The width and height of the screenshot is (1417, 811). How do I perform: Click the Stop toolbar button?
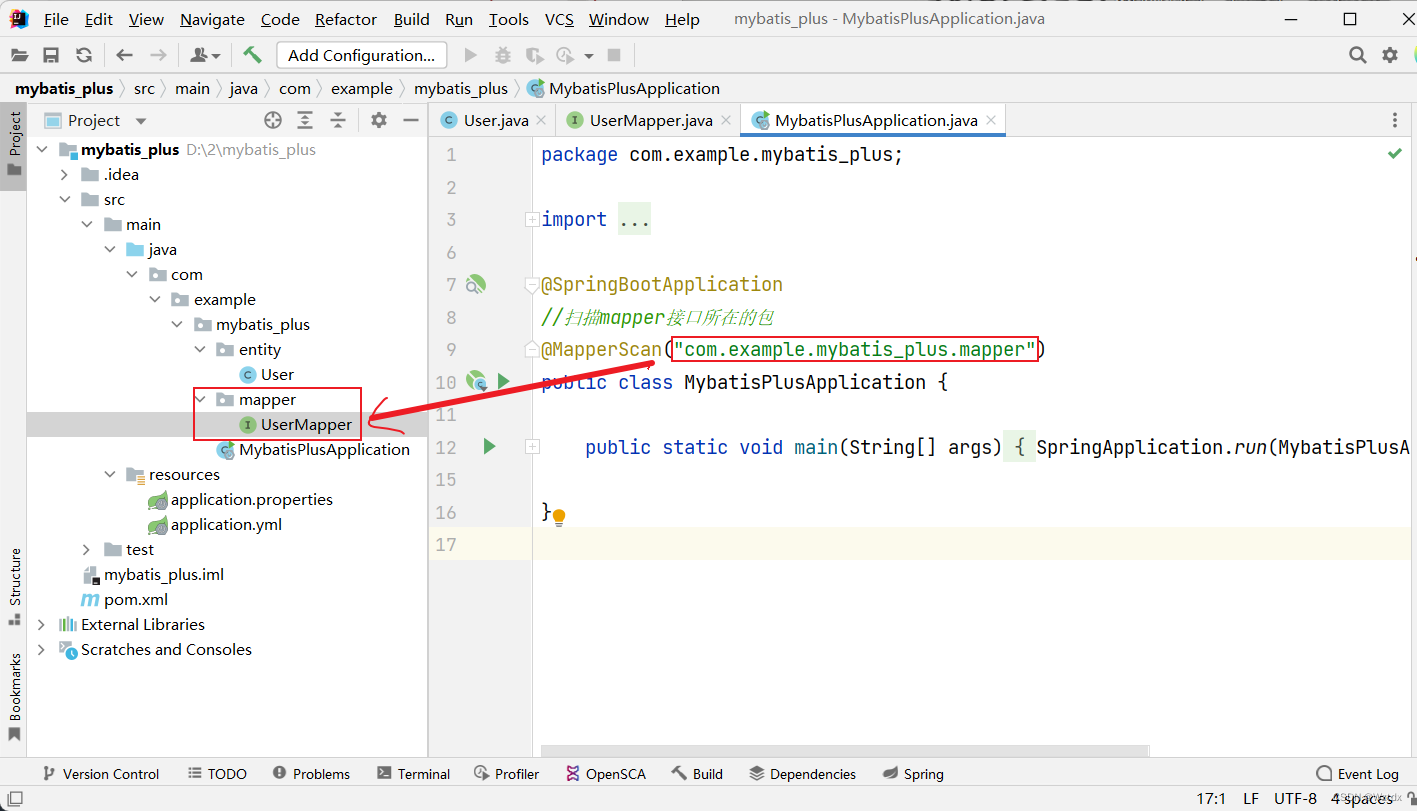coord(614,55)
